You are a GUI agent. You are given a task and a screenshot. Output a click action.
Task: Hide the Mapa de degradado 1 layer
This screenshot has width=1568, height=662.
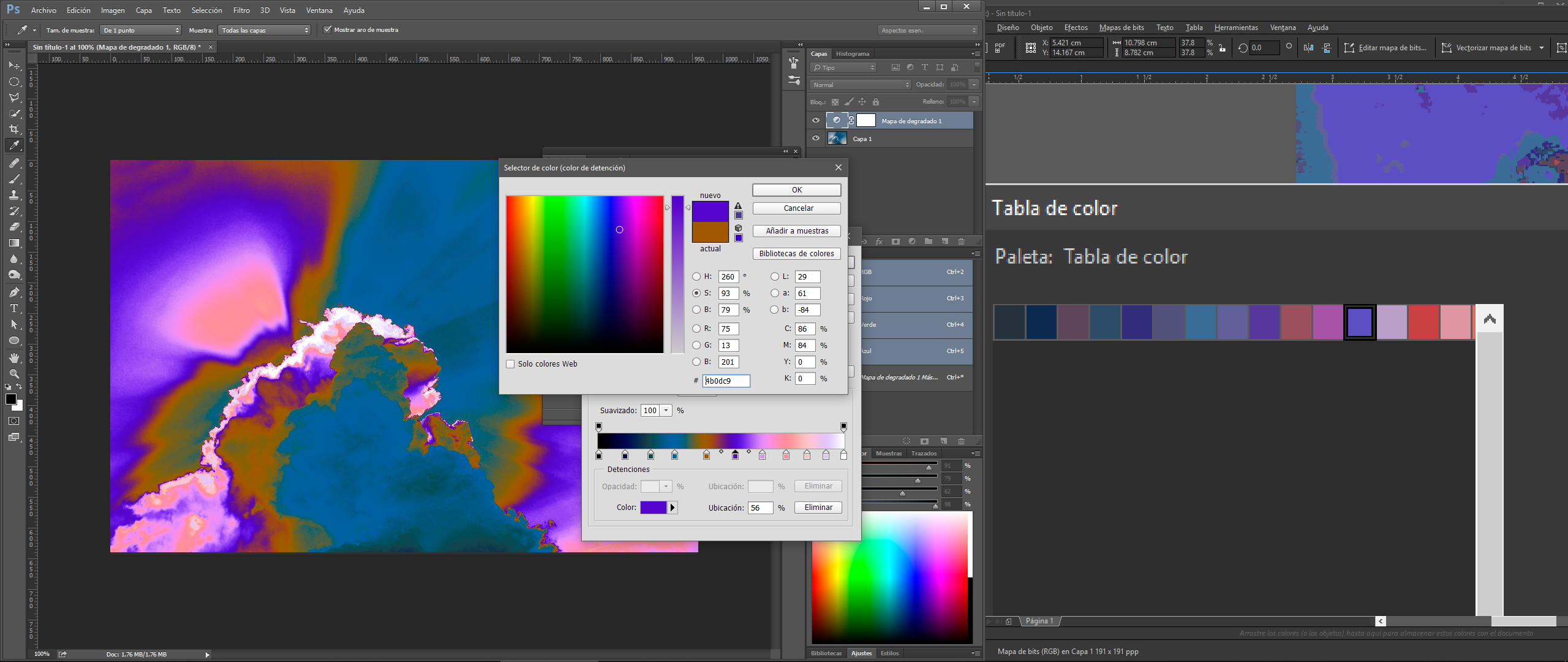click(x=816, y=121)
